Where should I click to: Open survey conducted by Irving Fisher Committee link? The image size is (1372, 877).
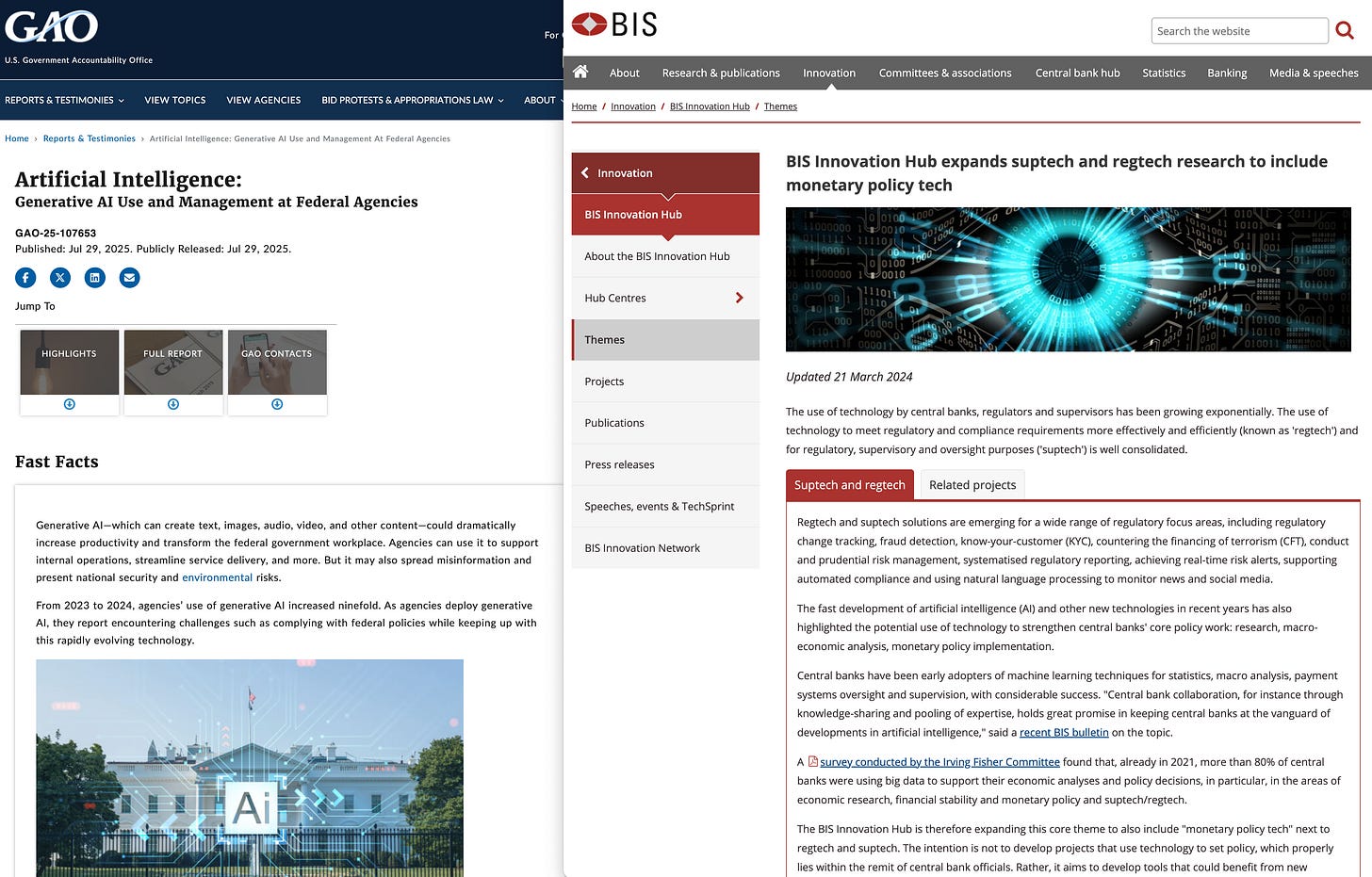pos(939,761)
